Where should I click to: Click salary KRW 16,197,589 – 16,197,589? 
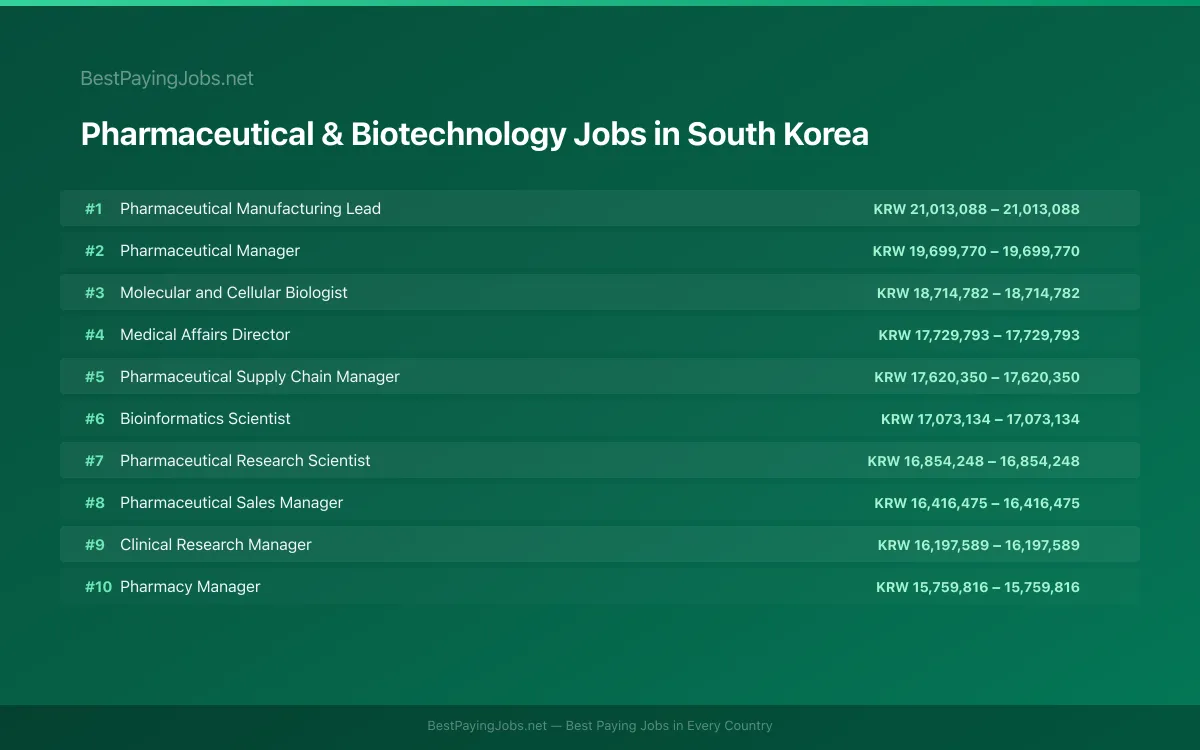[x=979, y=545]
